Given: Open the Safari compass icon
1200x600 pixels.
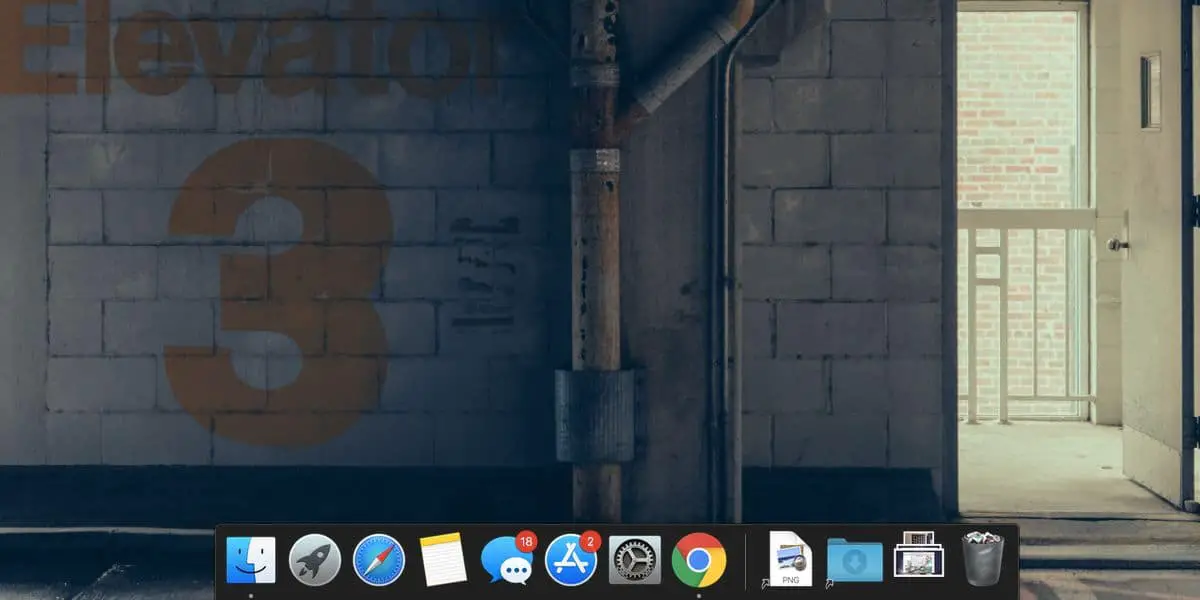Looking at the screenshot, I should pyautogui.click(x=379, y=560).
